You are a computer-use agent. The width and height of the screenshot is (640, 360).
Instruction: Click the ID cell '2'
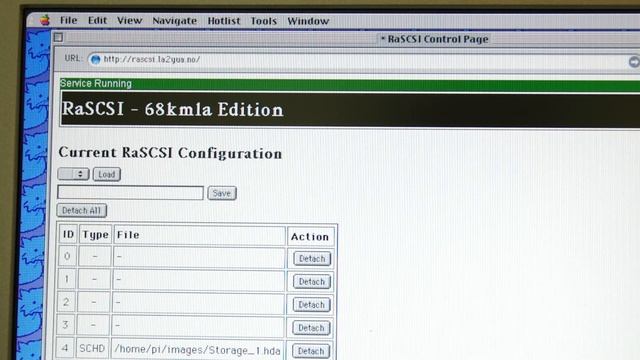tap(66, 302)
